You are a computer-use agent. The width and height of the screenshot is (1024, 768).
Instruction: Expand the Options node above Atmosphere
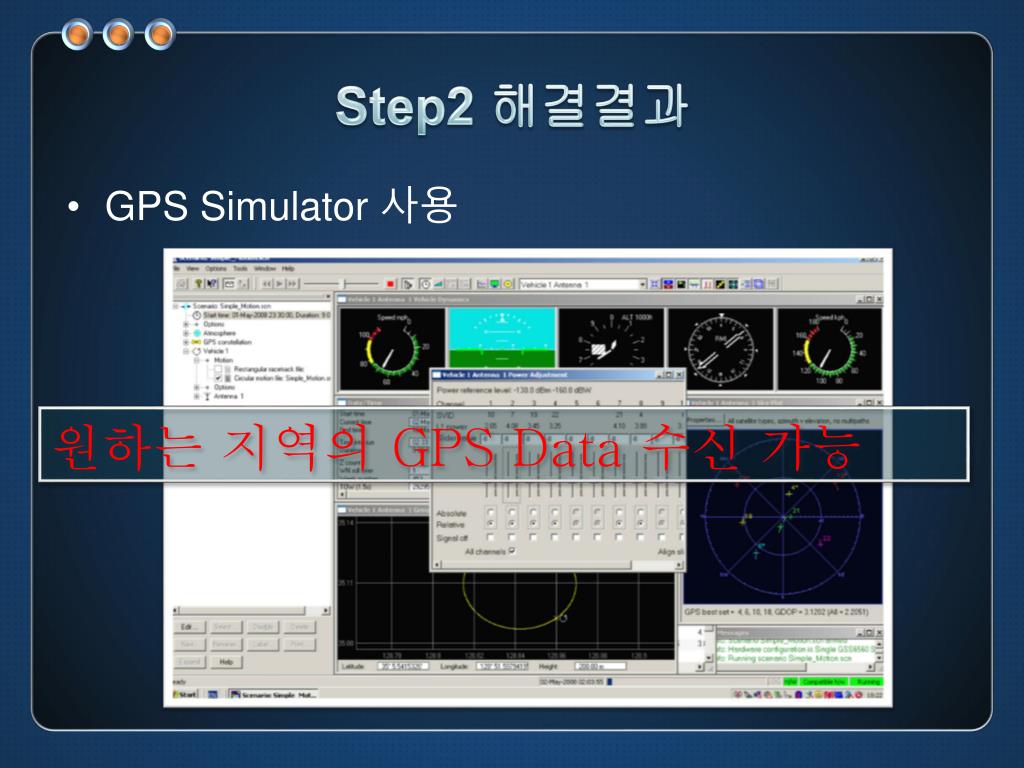click(x=186, y=324)
